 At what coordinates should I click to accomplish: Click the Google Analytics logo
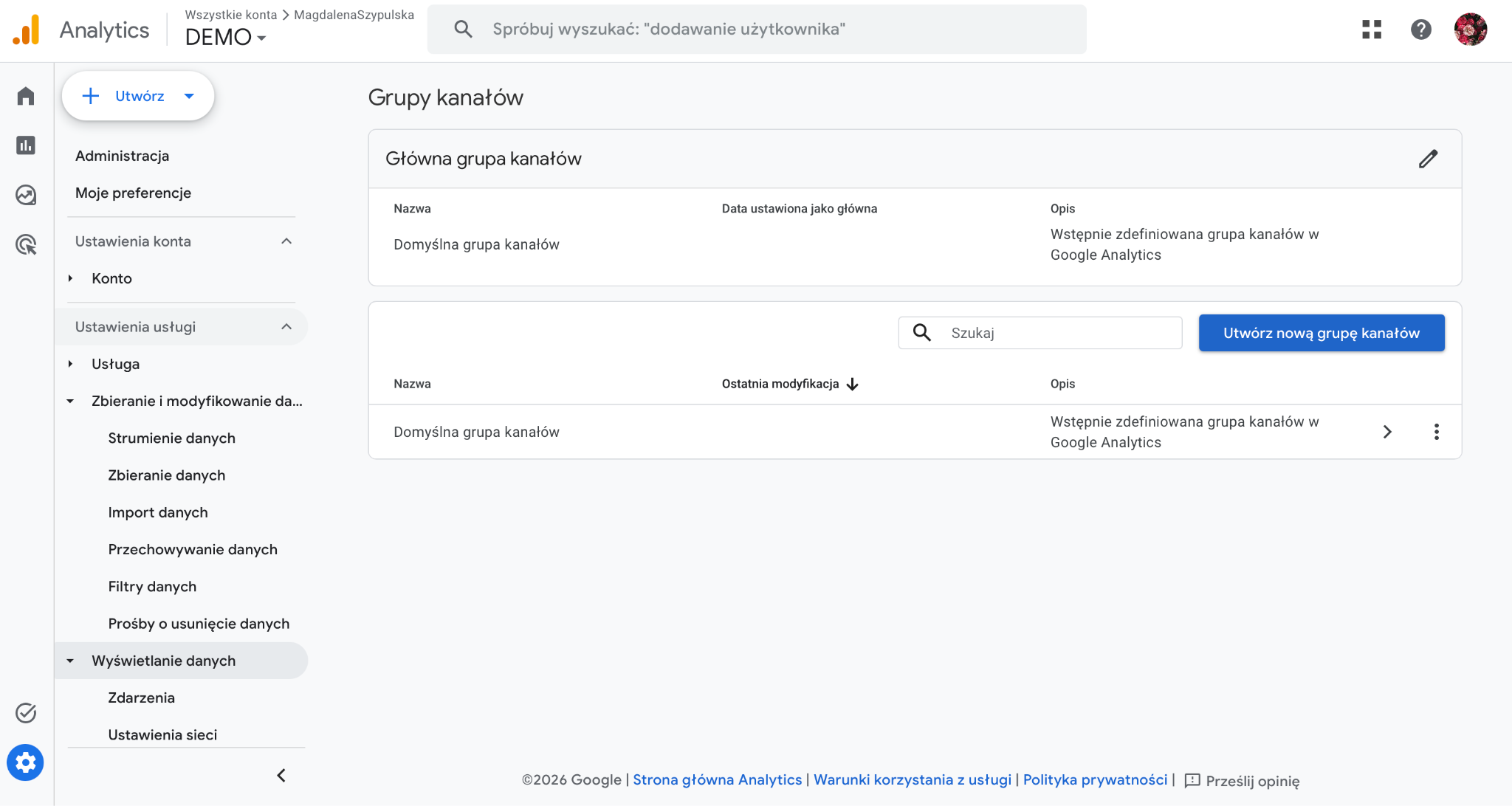[26, 30]
